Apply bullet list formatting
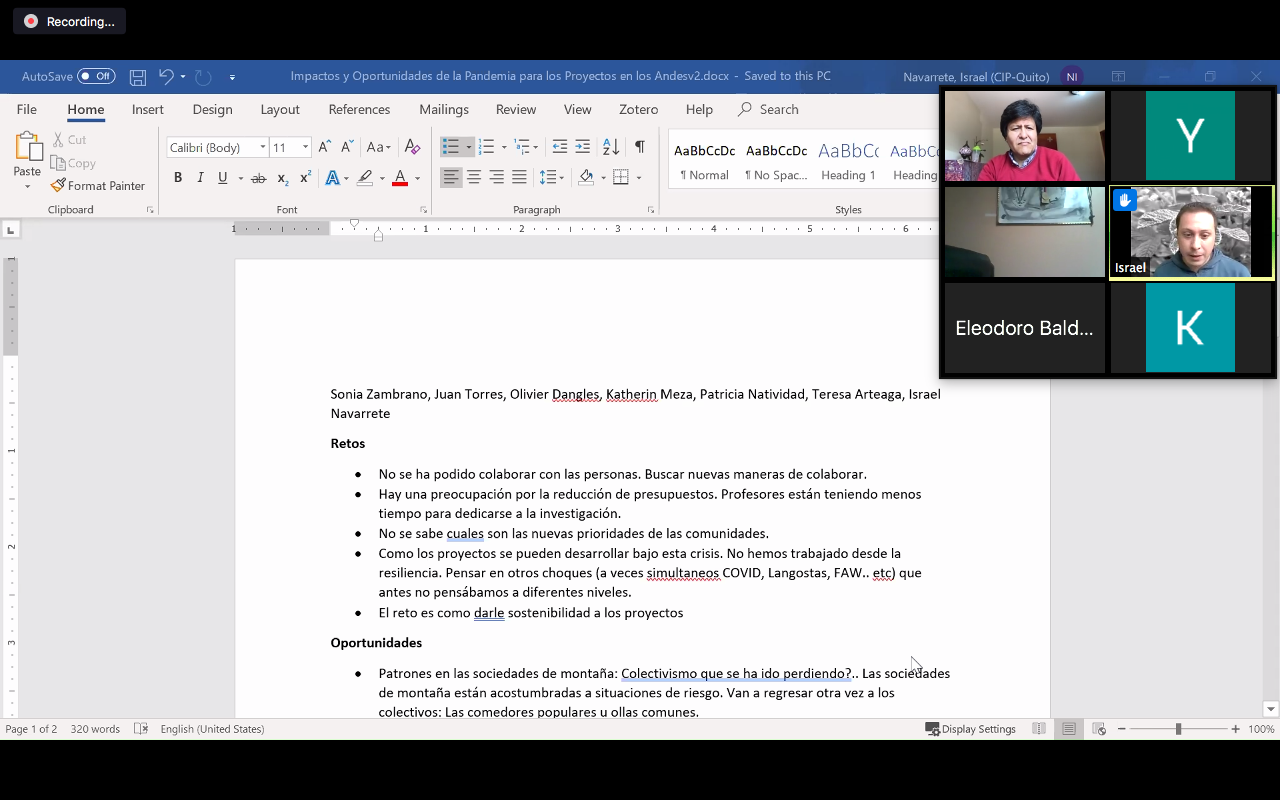Viewport: 1280px width, 800px height. 451,147
